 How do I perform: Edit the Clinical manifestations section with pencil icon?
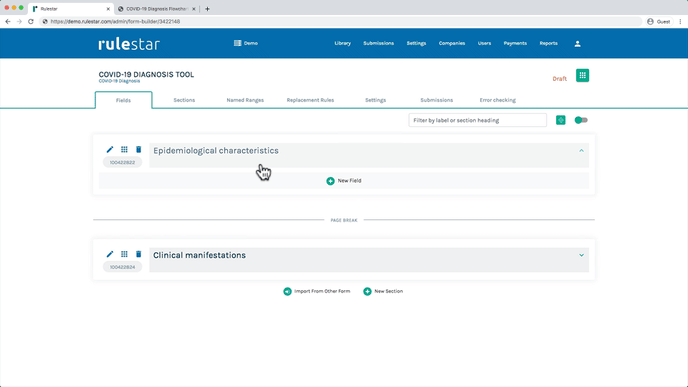pyautogui.click(x=110, y=254)
